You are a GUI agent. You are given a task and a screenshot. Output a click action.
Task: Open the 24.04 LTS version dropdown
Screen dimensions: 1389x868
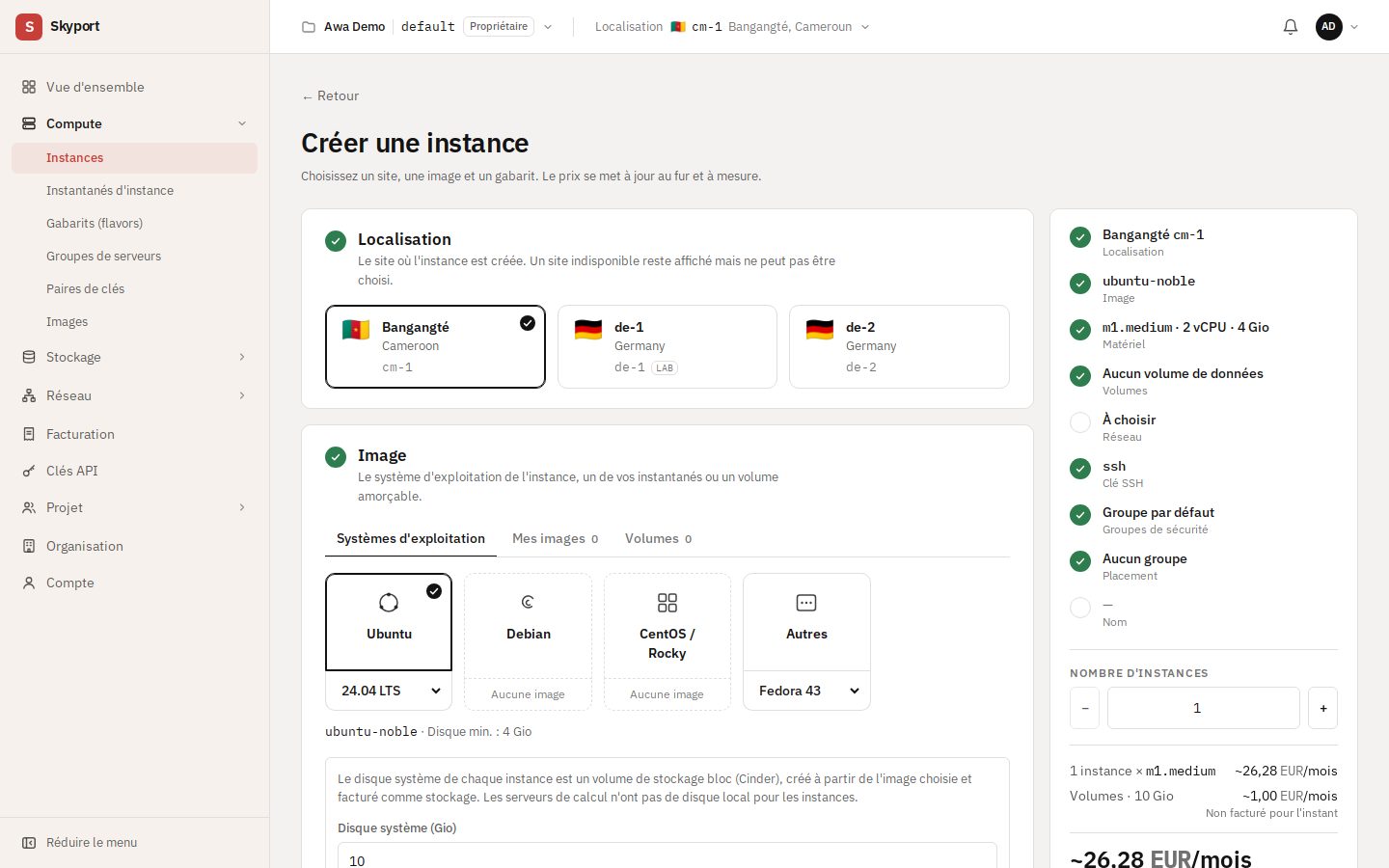[389, 691]
